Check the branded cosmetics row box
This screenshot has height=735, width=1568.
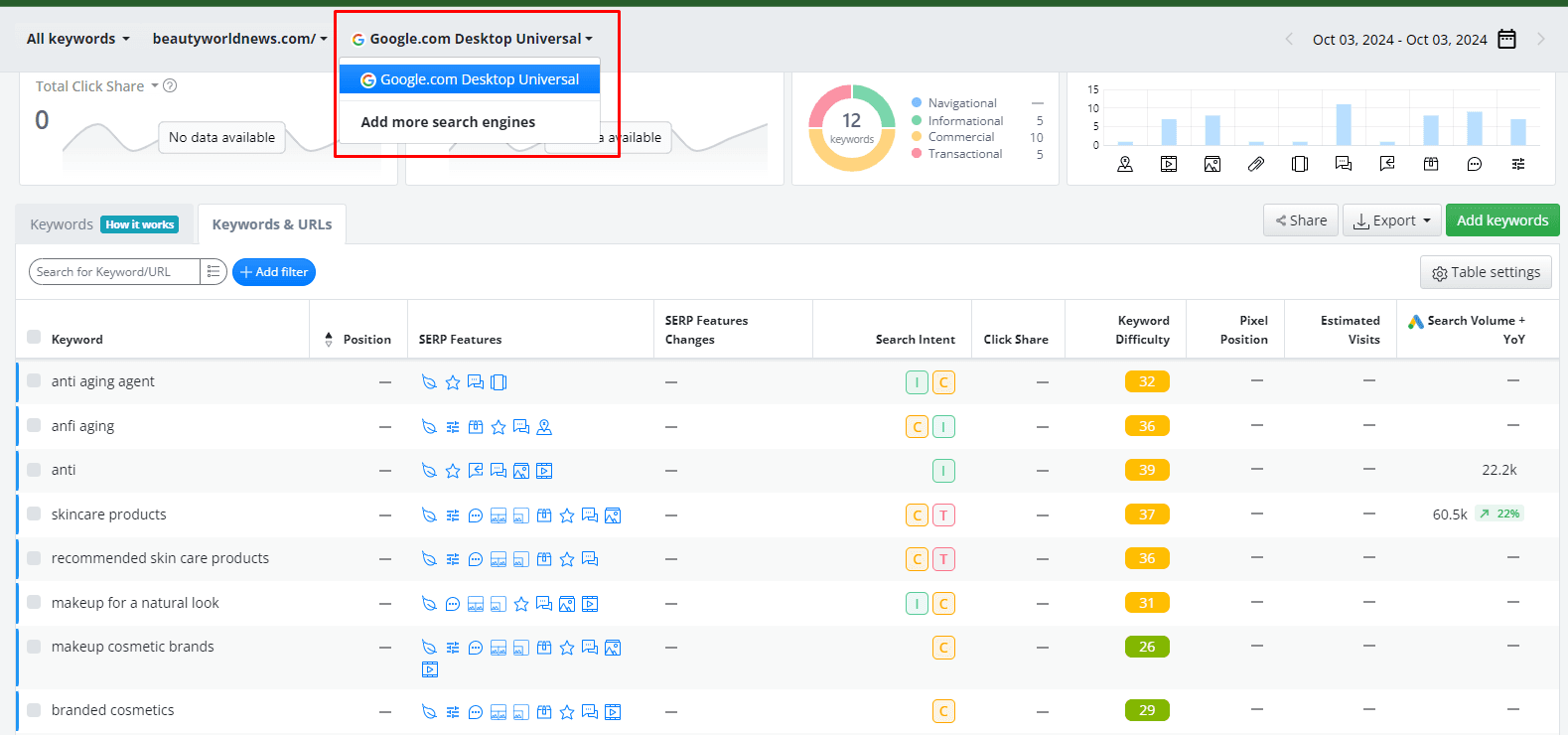coord(34,709)
